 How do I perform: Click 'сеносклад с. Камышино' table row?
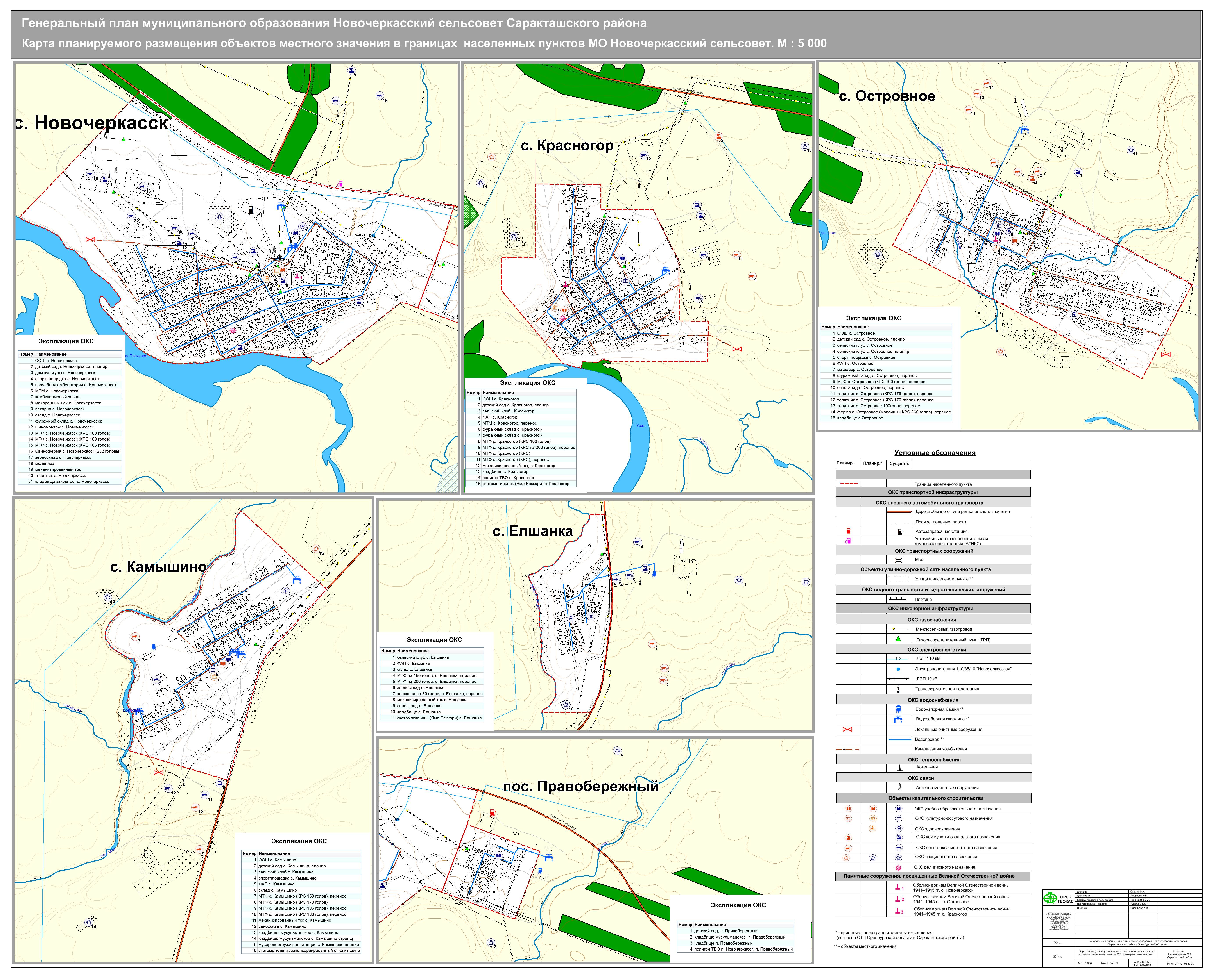click(301, 926)
